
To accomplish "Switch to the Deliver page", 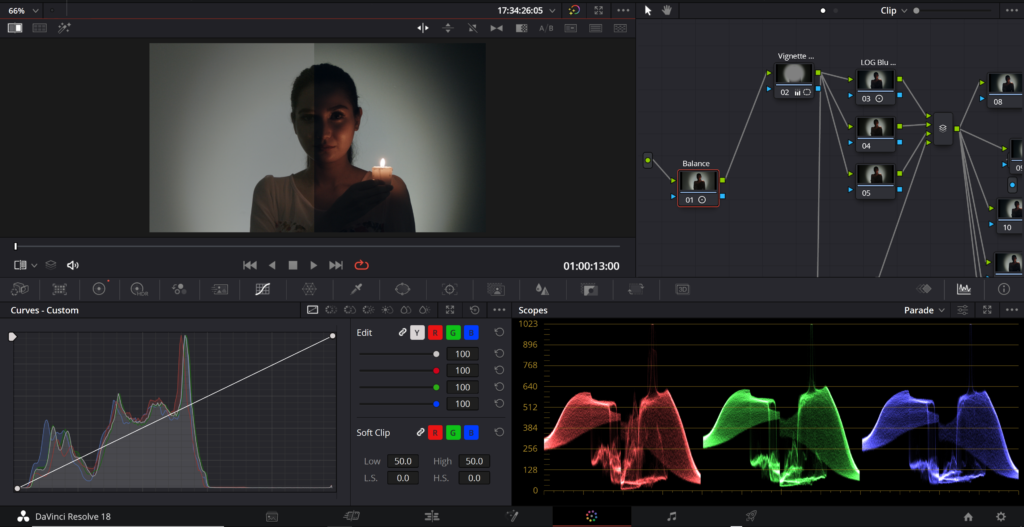I will pyautogui.click(x=750, y=516).
